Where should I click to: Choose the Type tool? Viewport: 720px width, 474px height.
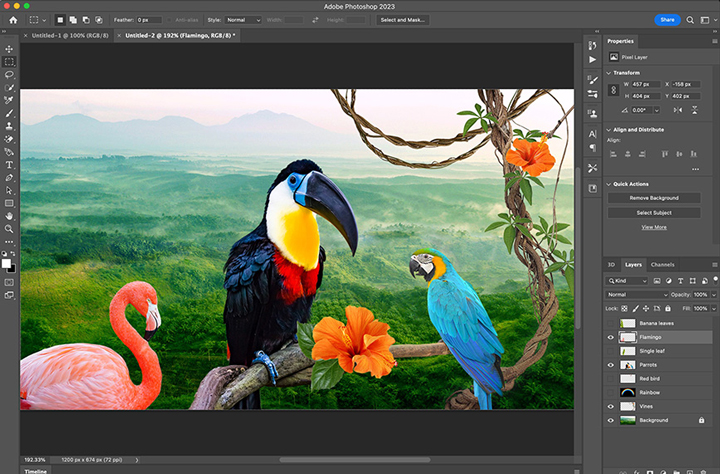click(9, 164)
